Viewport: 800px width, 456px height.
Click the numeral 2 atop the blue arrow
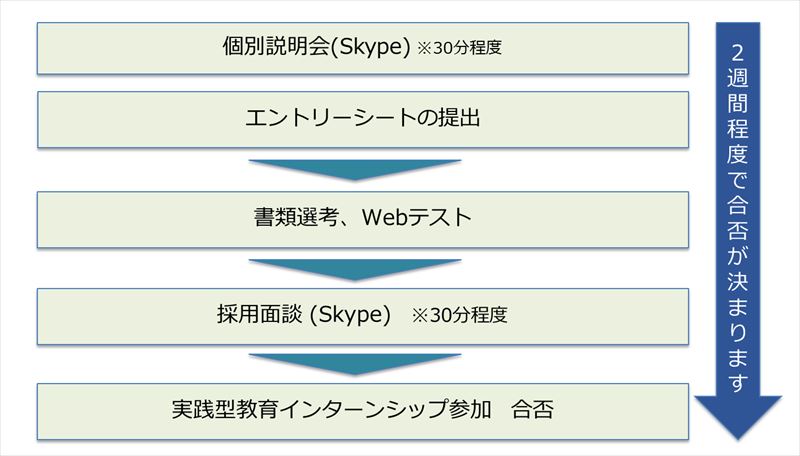[x=738, y=53]
